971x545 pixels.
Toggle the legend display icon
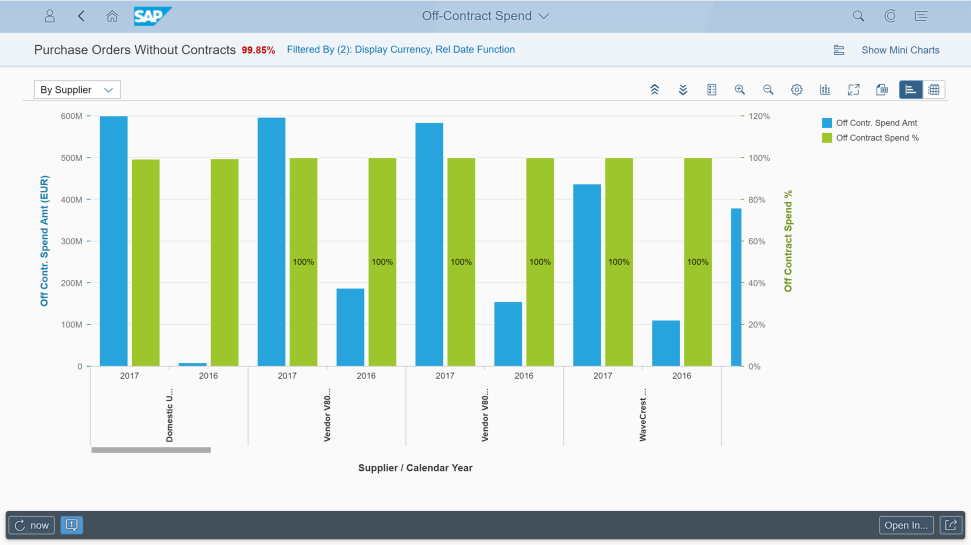(711, 90)
